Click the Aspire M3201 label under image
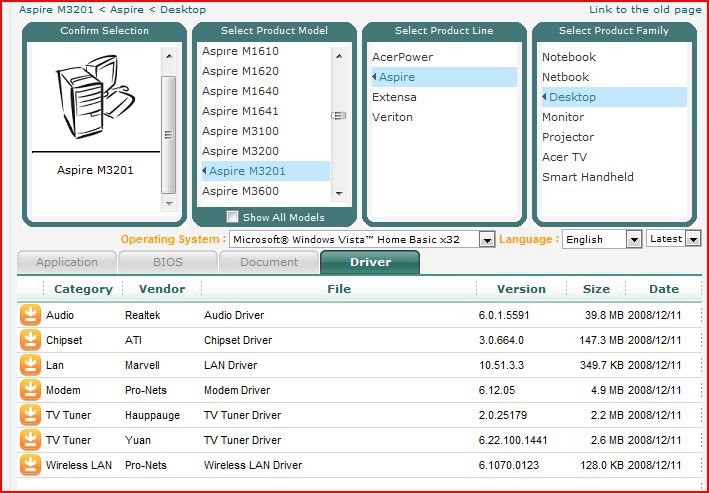The height and width of the screenshot is (493, 709). (95, 171)
